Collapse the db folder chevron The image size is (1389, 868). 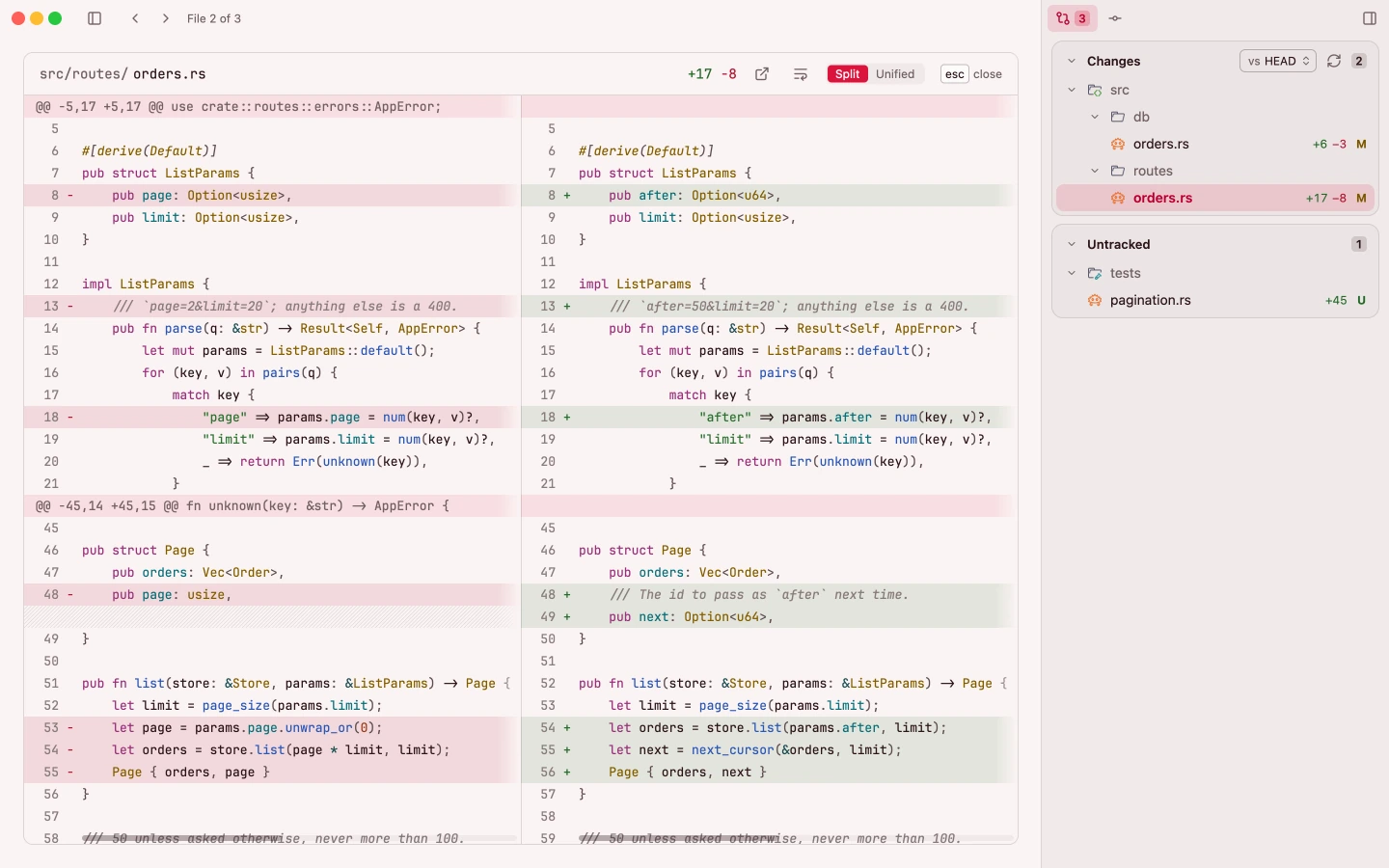pyautogui.click(x=1095, y=117)
